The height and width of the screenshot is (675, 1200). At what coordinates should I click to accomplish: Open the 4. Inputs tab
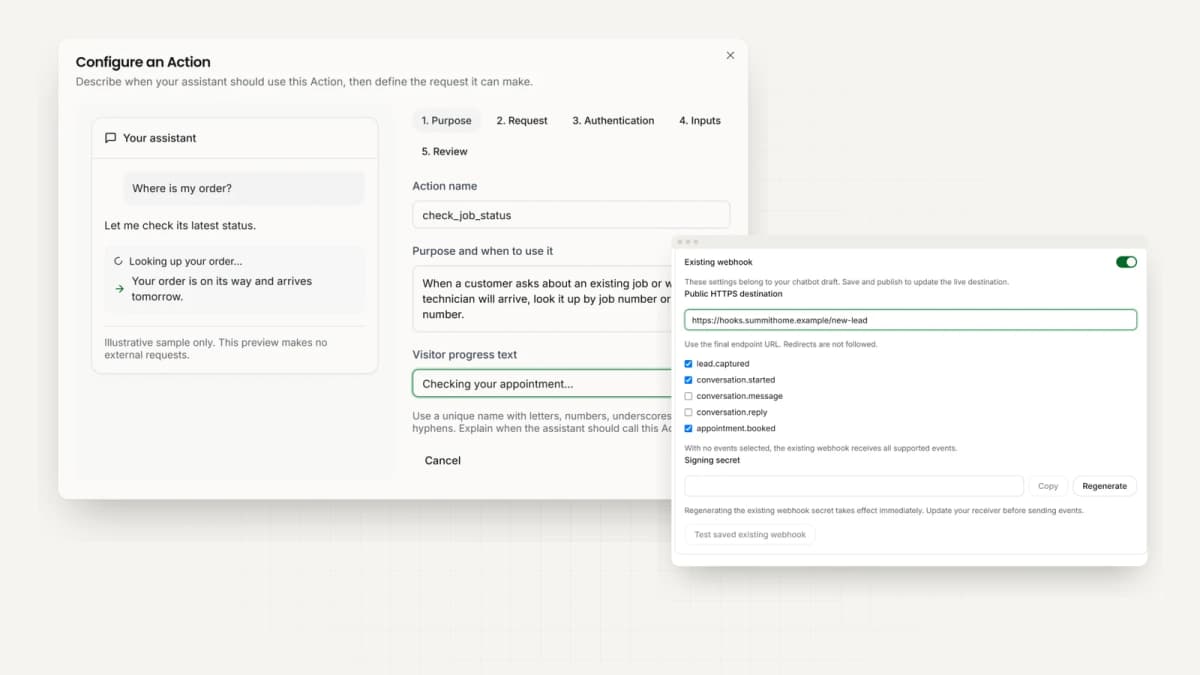pos(700,121)
